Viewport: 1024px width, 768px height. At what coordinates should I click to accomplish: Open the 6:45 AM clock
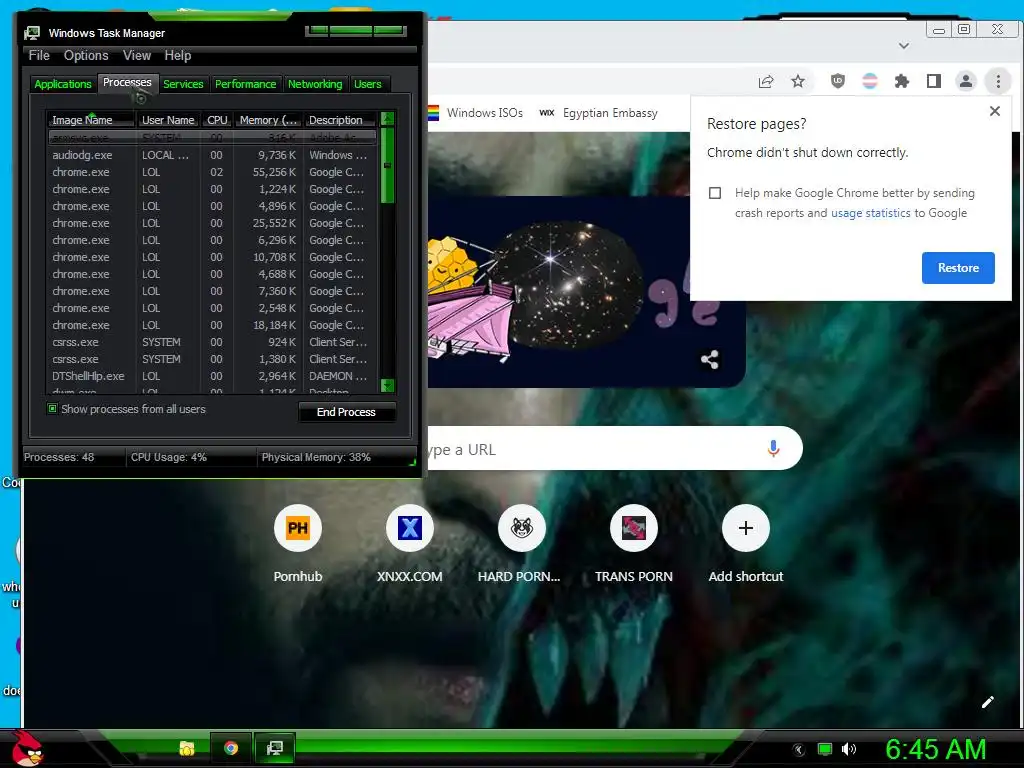coord(935,750)
